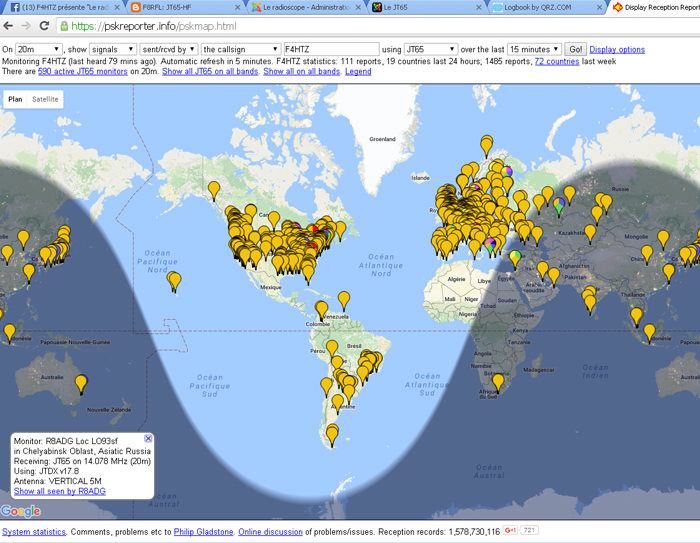Open the sent/rcvd by dropdown
This screenshot has height=543, width=700.
pyautogui.click(x=169, y=49)
